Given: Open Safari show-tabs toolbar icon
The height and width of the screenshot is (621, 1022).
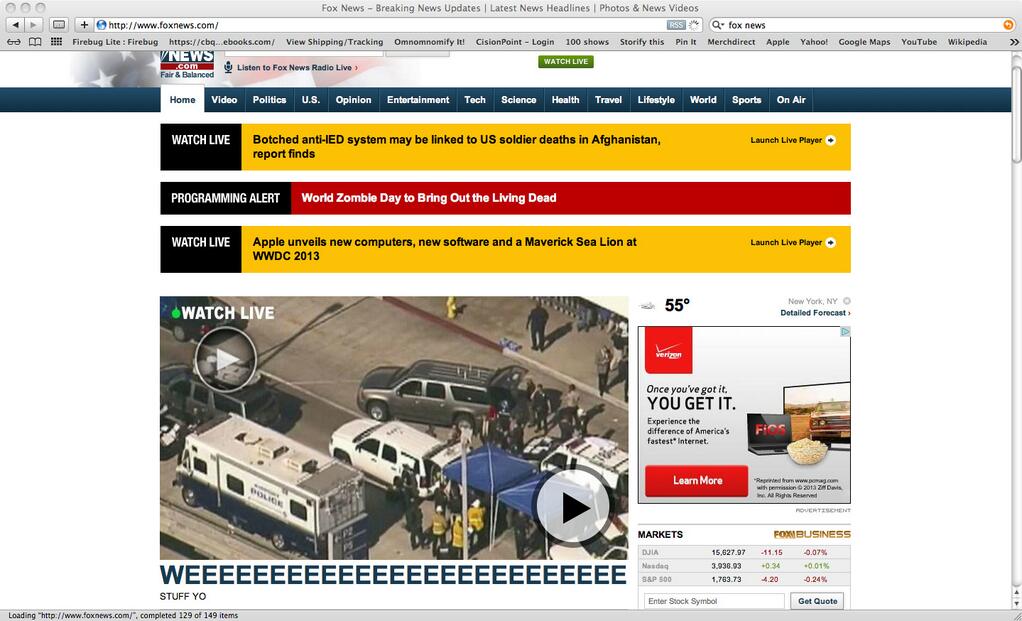Looking at the screenshot, I should point(59,25).
